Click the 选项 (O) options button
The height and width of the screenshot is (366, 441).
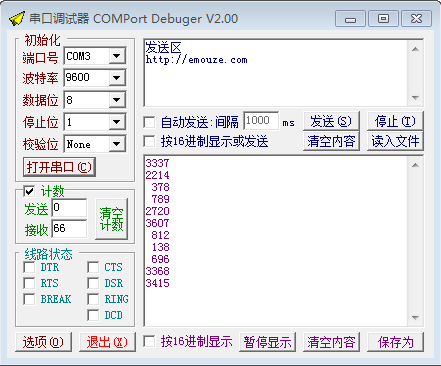point(43,342)
